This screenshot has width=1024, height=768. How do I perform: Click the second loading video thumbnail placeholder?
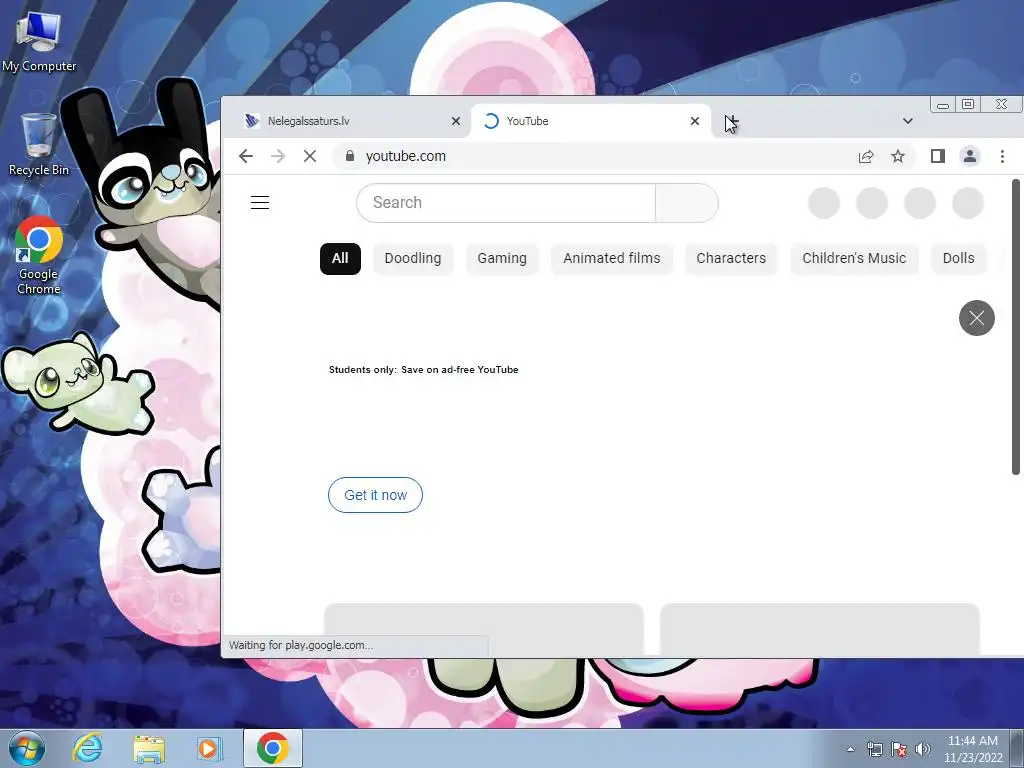tap(820, 630)
